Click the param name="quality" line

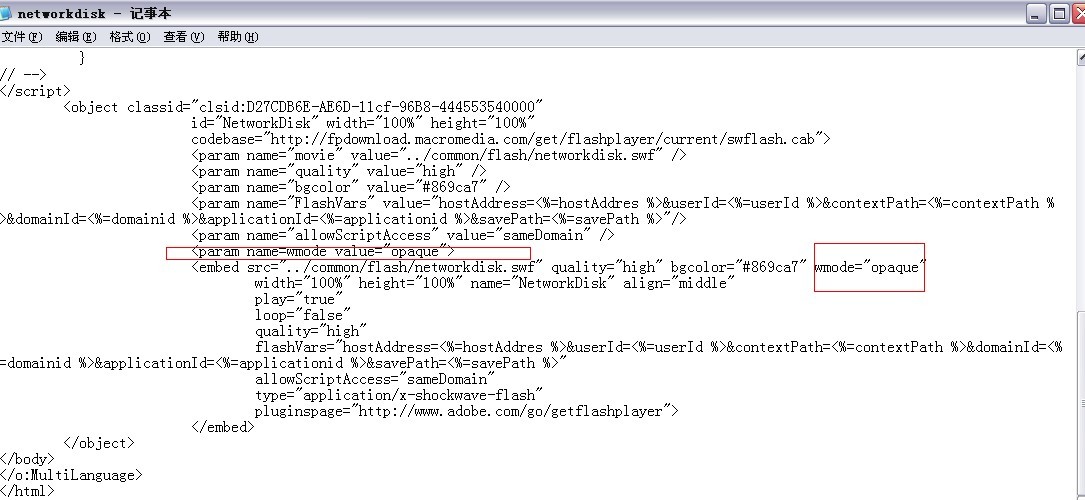[339, 171]
